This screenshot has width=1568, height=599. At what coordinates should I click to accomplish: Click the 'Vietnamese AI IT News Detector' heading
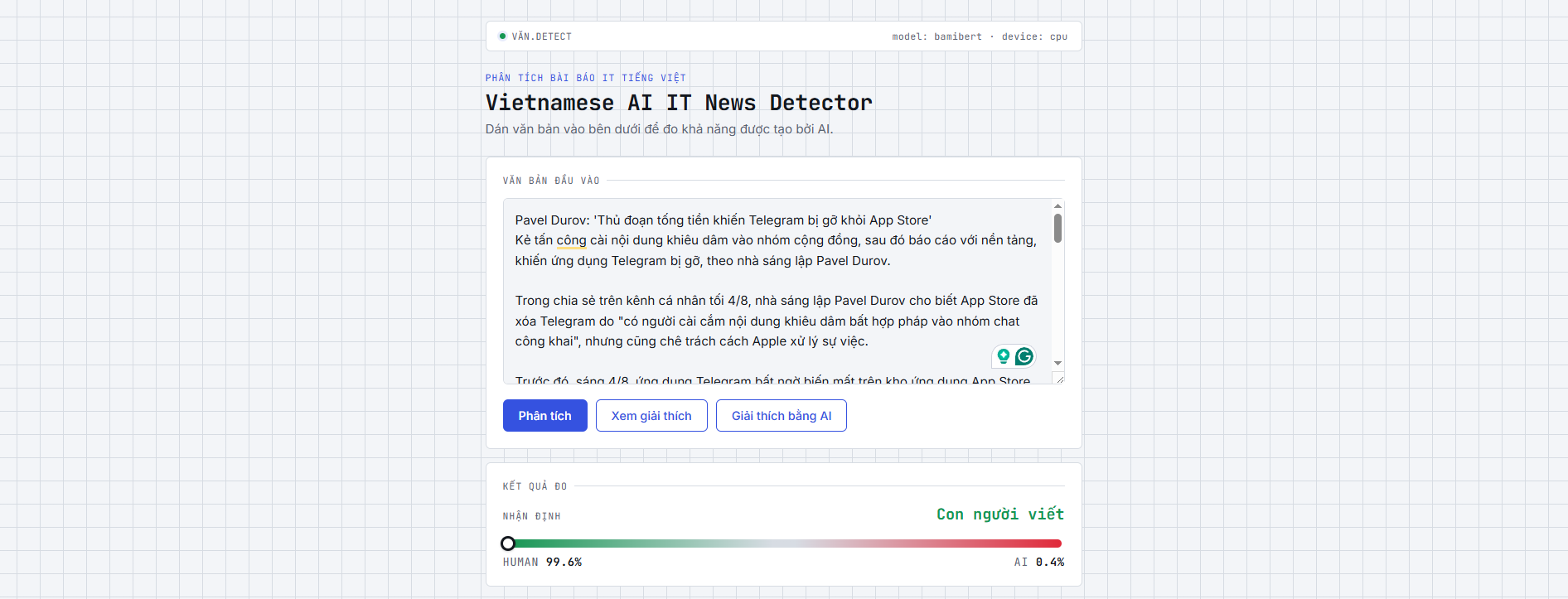pos(679,103)
